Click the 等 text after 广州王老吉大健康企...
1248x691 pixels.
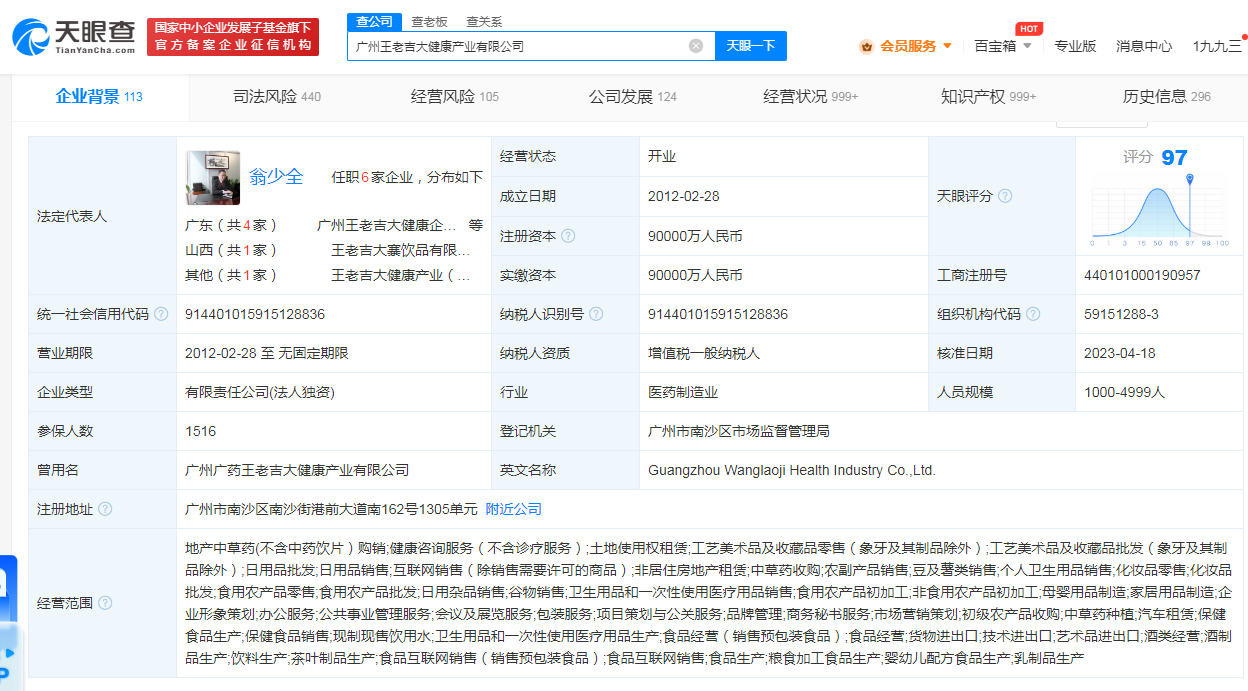(x=476, y=225)
